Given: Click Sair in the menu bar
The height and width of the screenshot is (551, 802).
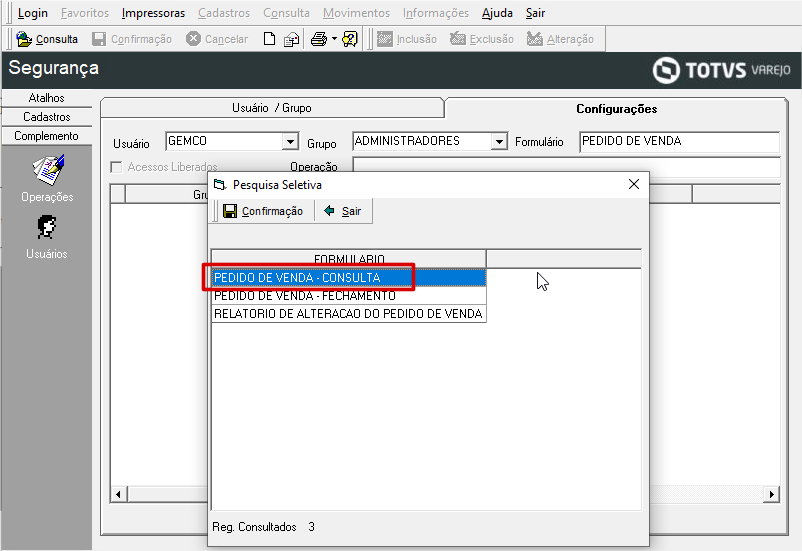Looking at the screenshot, I should [x=536, y=13].
